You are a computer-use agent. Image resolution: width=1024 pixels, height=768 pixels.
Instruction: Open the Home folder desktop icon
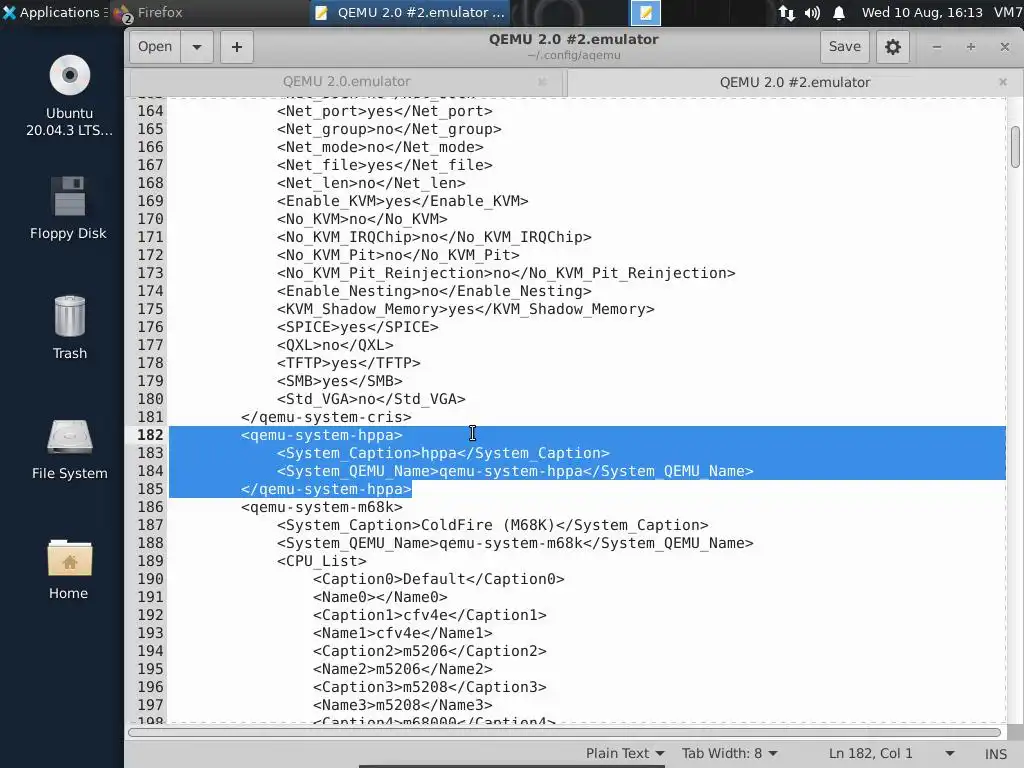click(x=69, y=569)
